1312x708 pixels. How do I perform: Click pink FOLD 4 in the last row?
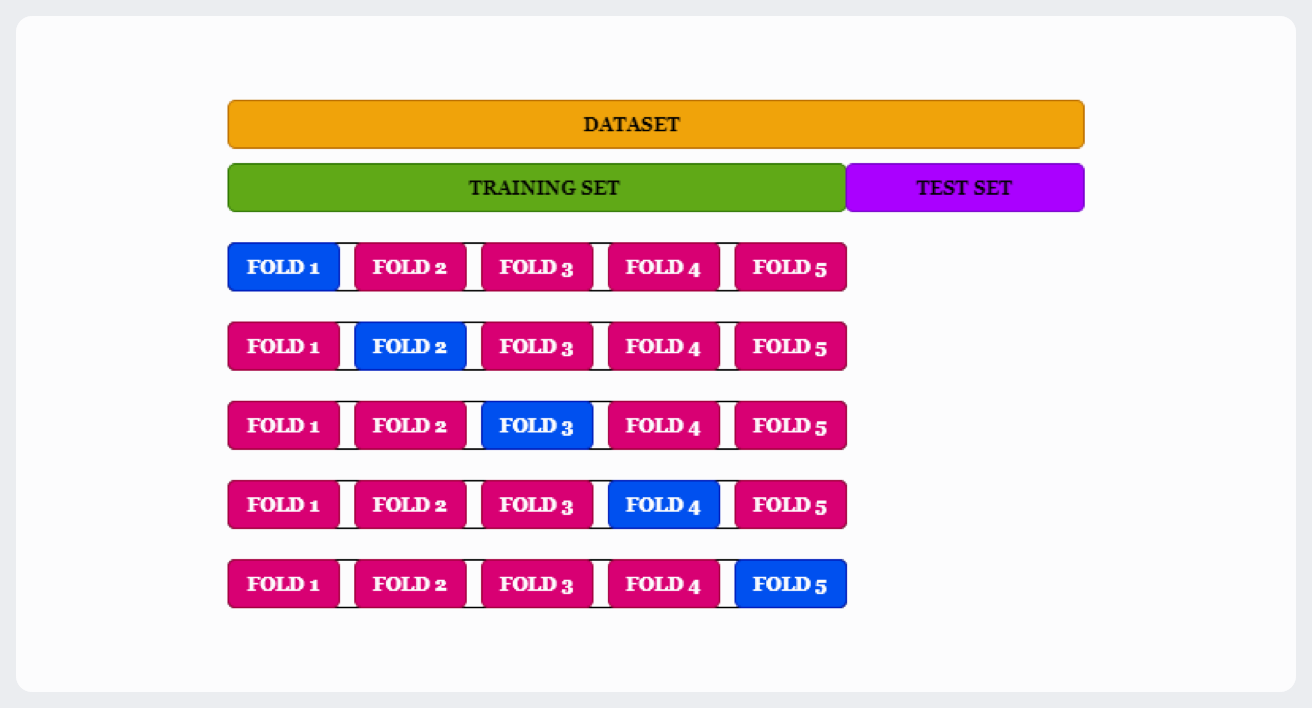tap(664, 584)
